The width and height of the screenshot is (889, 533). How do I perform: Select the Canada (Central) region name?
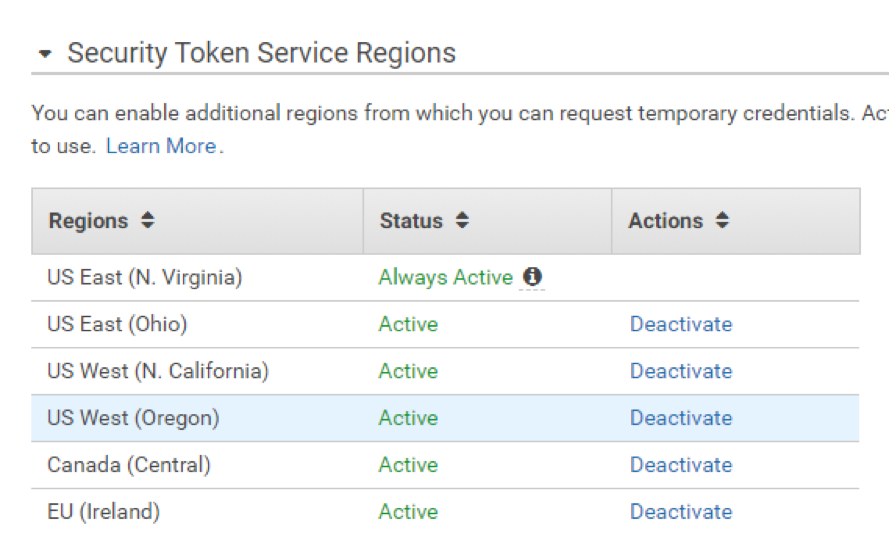(129, 466)
